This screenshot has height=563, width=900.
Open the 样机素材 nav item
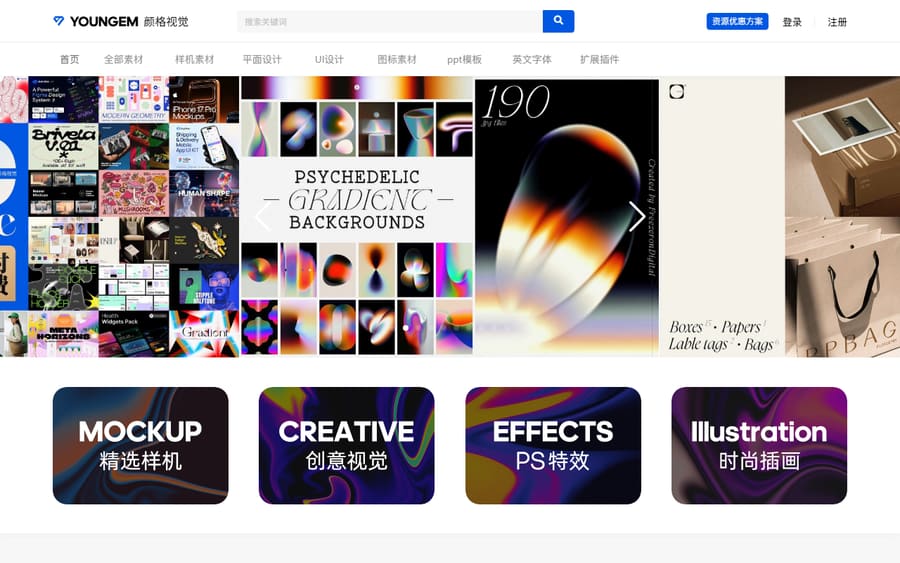pos(195,59)
